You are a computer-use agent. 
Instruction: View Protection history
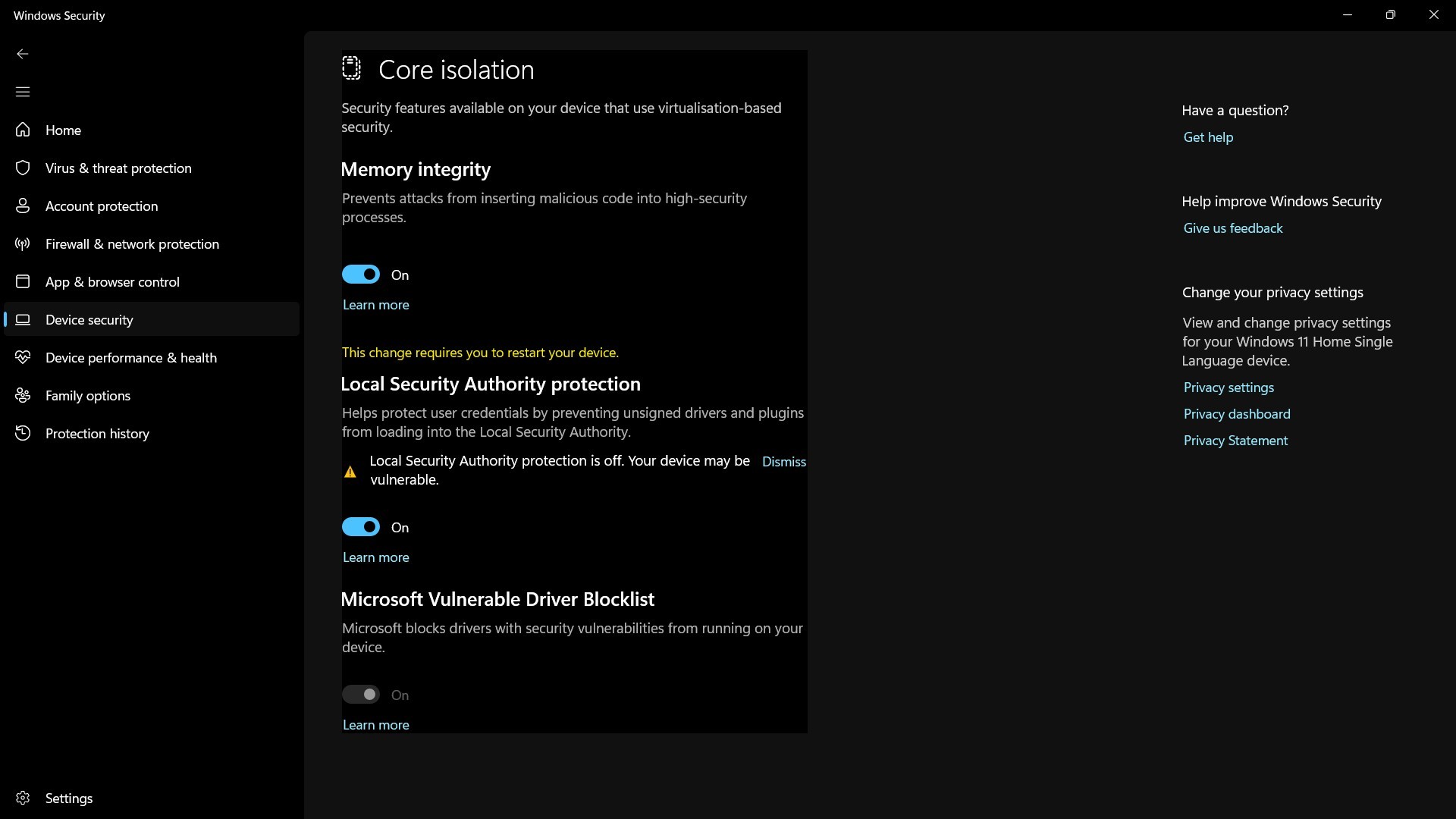(152, 433)
